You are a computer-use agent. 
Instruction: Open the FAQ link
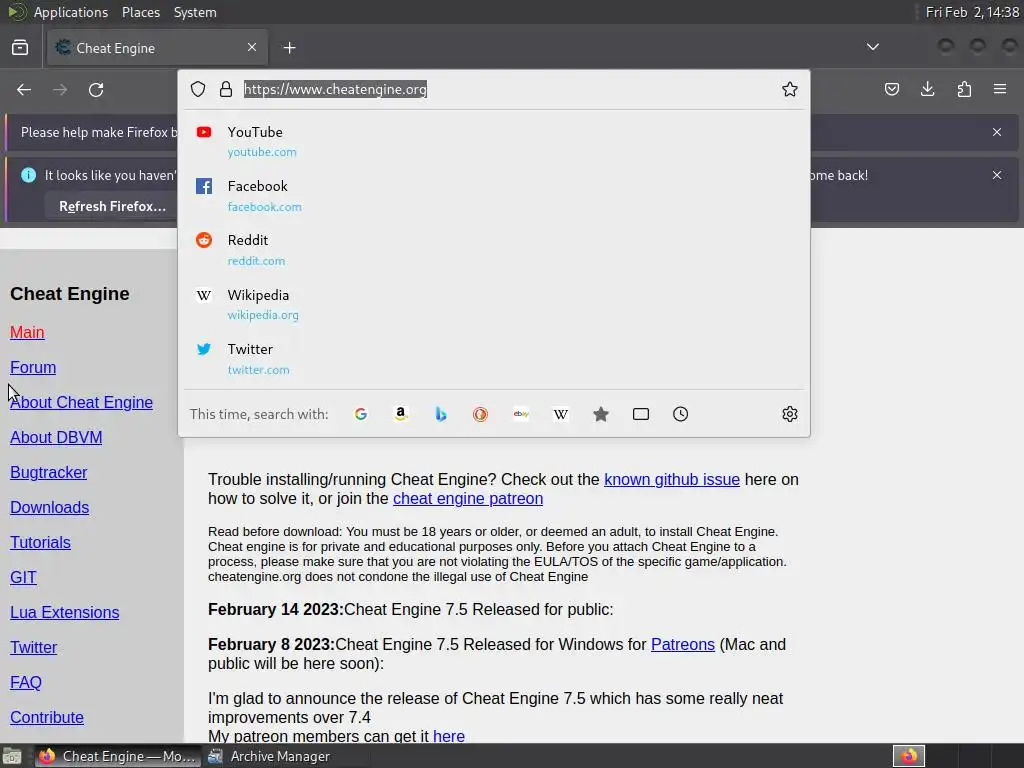(26, 682)
